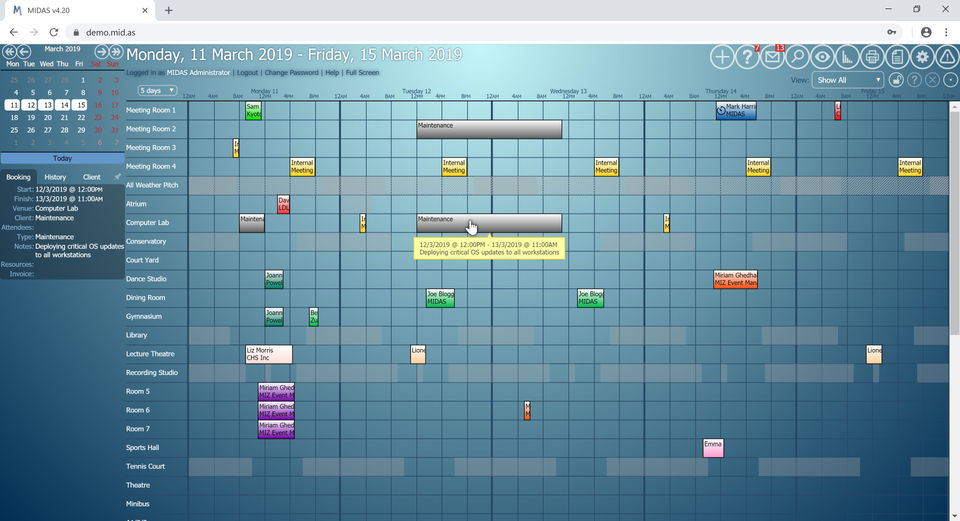Viewport: 960px width, 521px height.
Task: Click browser reload icon
Action: [x=54, y=32]
